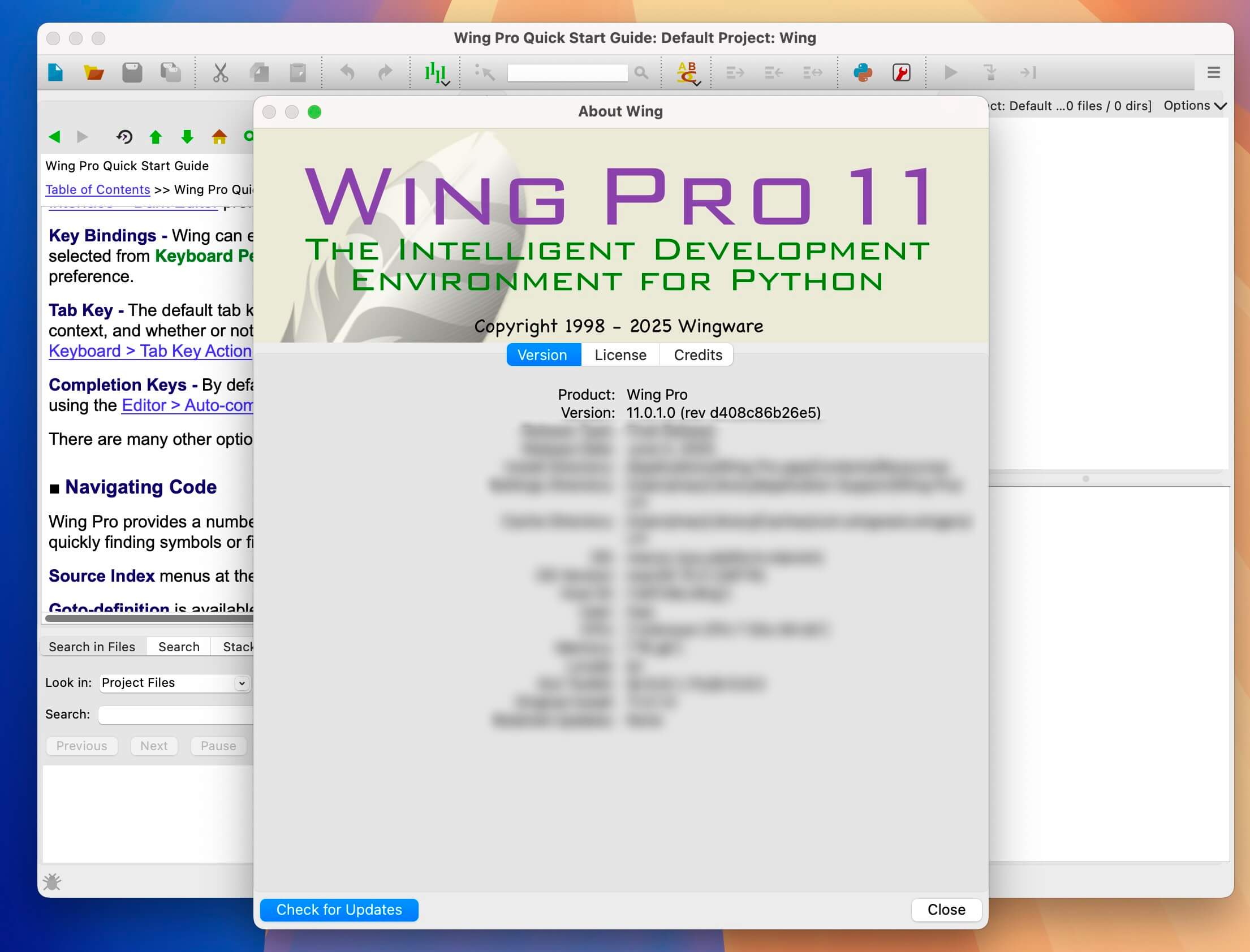Save the current file
1250x952 pixels.
click(x=132, y=72)
